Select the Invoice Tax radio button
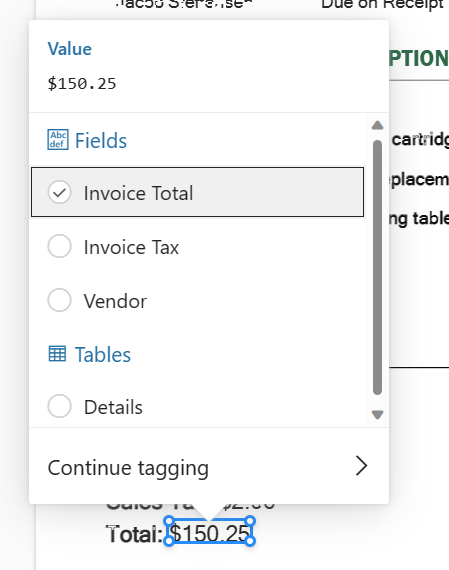The height and width of the screenshot is (570, 449). pos(59,246)
